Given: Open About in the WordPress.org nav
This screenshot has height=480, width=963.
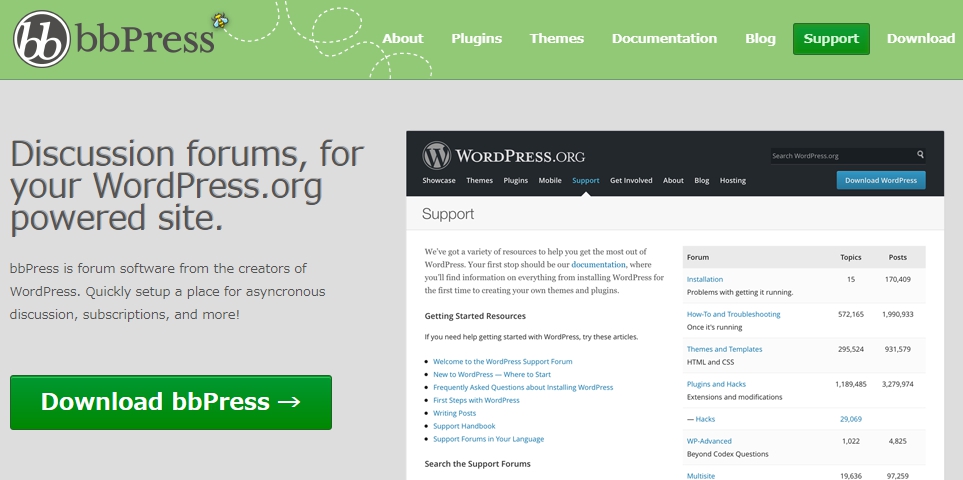Looking at the screenshot, I should [x=673, y=180].
